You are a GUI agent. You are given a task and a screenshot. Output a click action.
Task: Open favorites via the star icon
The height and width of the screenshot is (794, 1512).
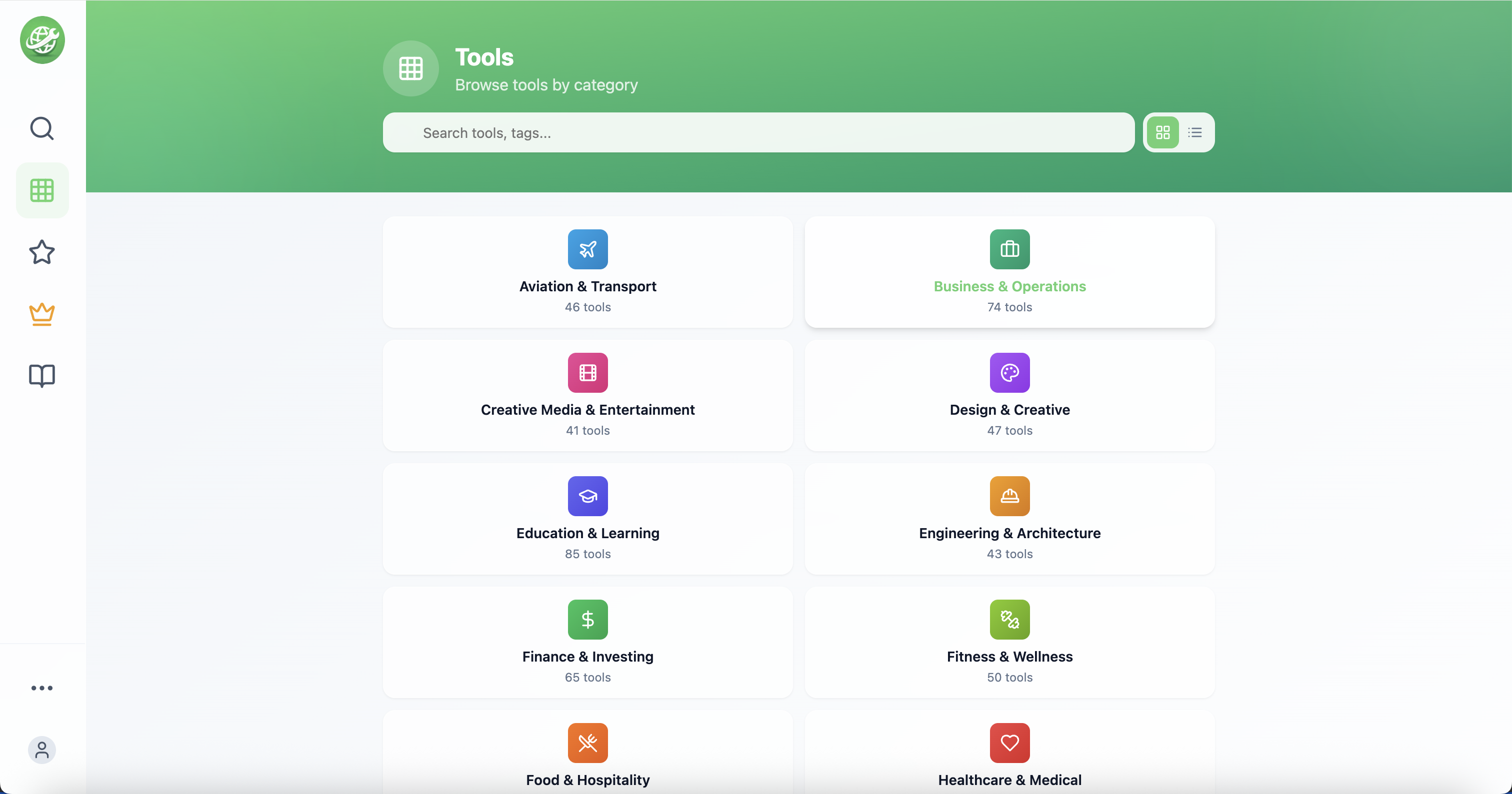click(x=41, y=253)
